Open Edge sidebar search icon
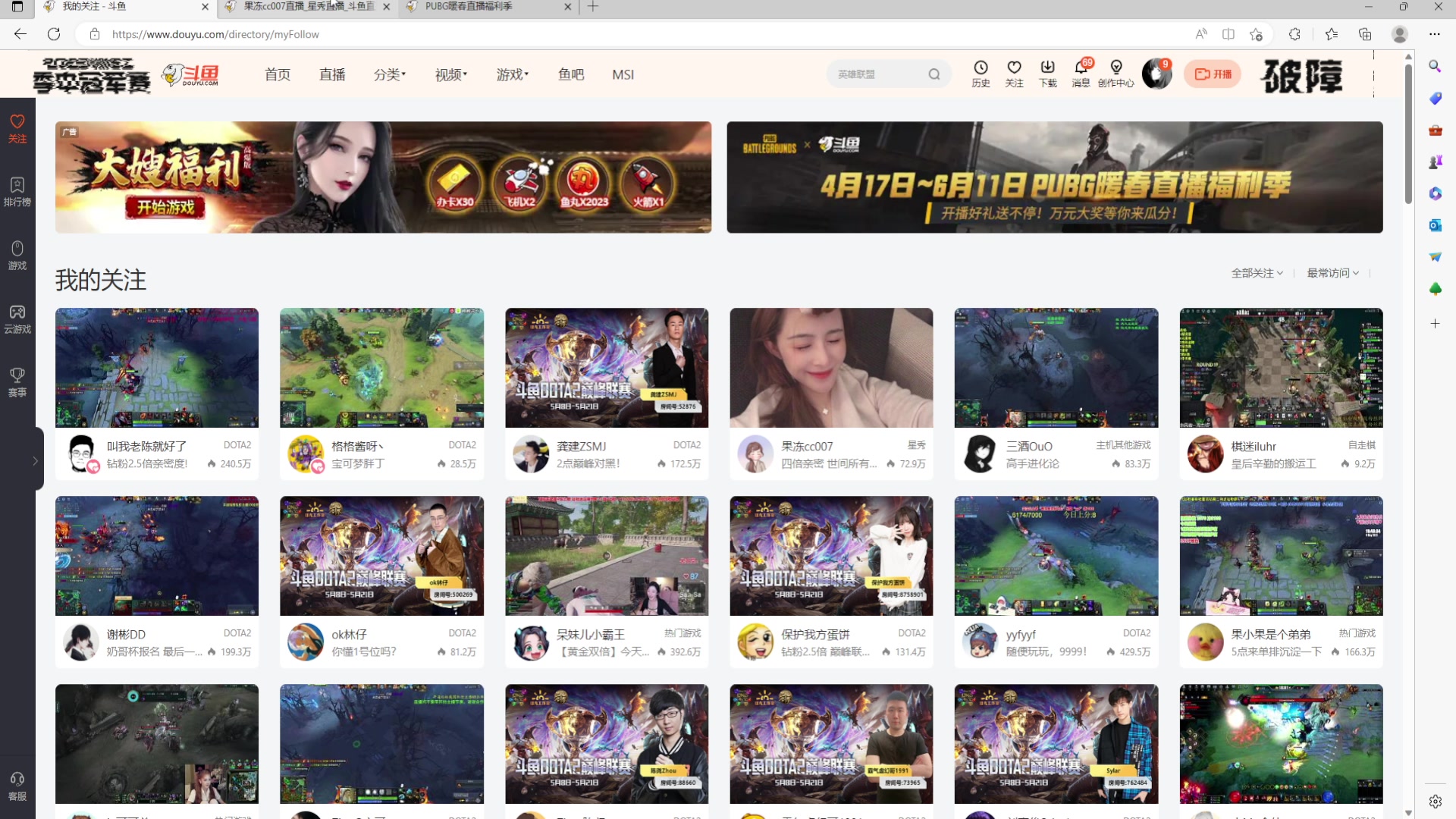Viewport: 1456px width, 819px height. point(1435,66)
